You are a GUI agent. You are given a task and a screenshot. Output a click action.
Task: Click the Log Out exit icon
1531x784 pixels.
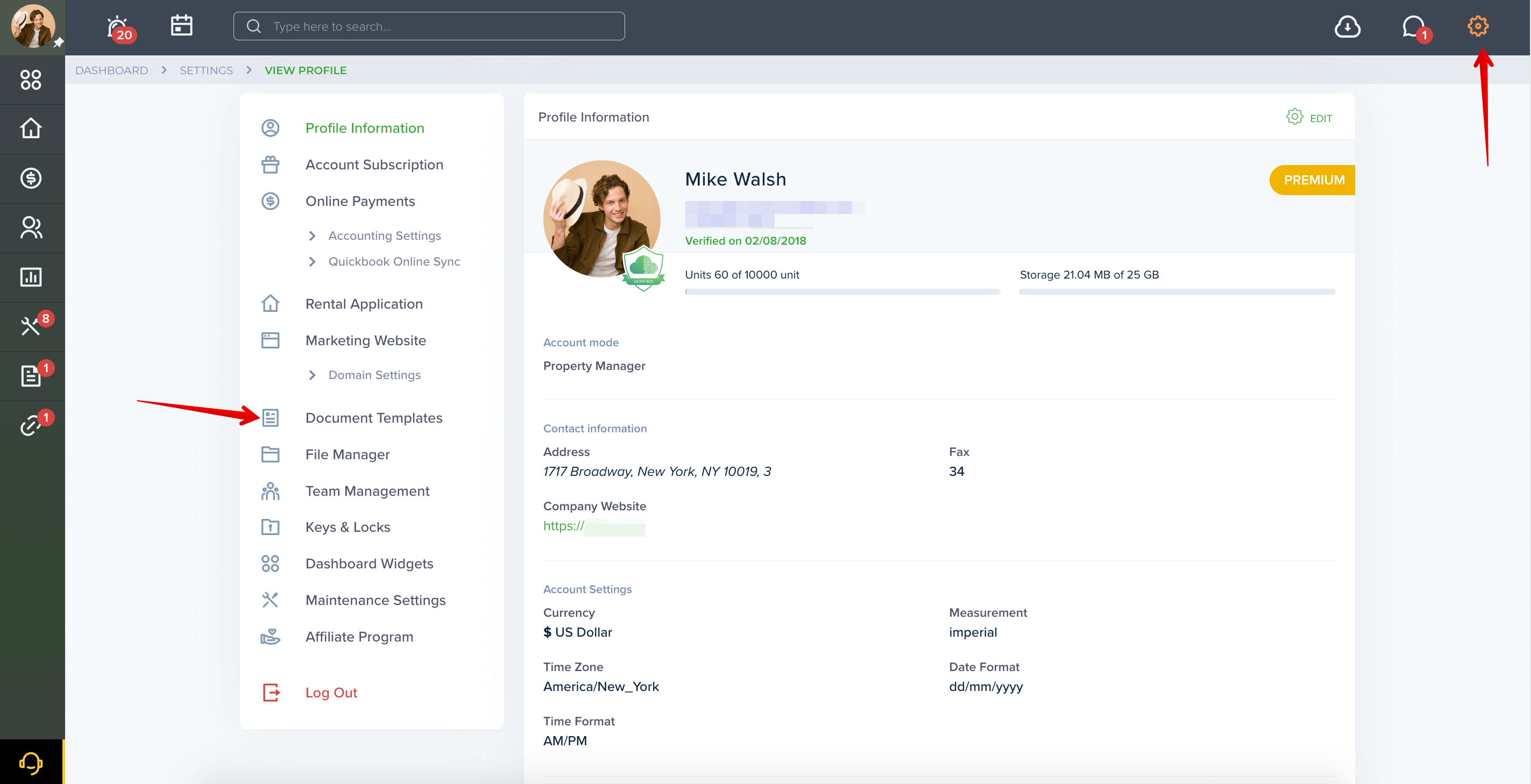(x=271, y=693)
